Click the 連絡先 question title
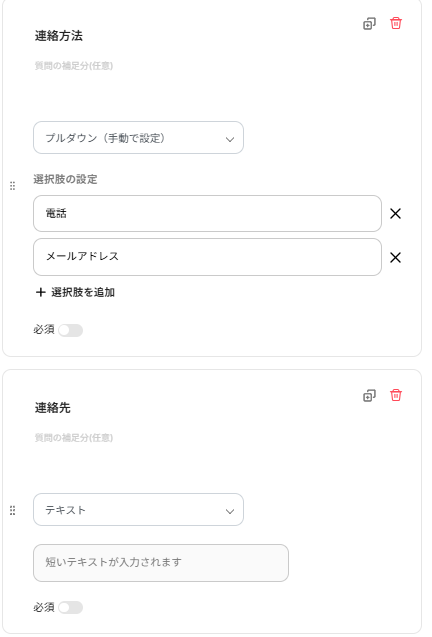This screenshot has height=637, width=432. point(52,408)
